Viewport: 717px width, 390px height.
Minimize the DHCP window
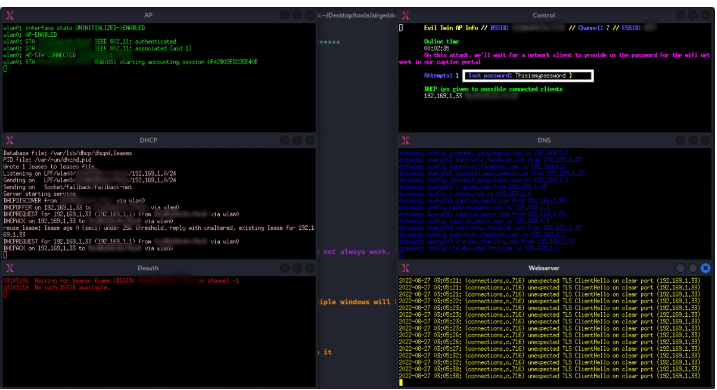coord(284,140)
